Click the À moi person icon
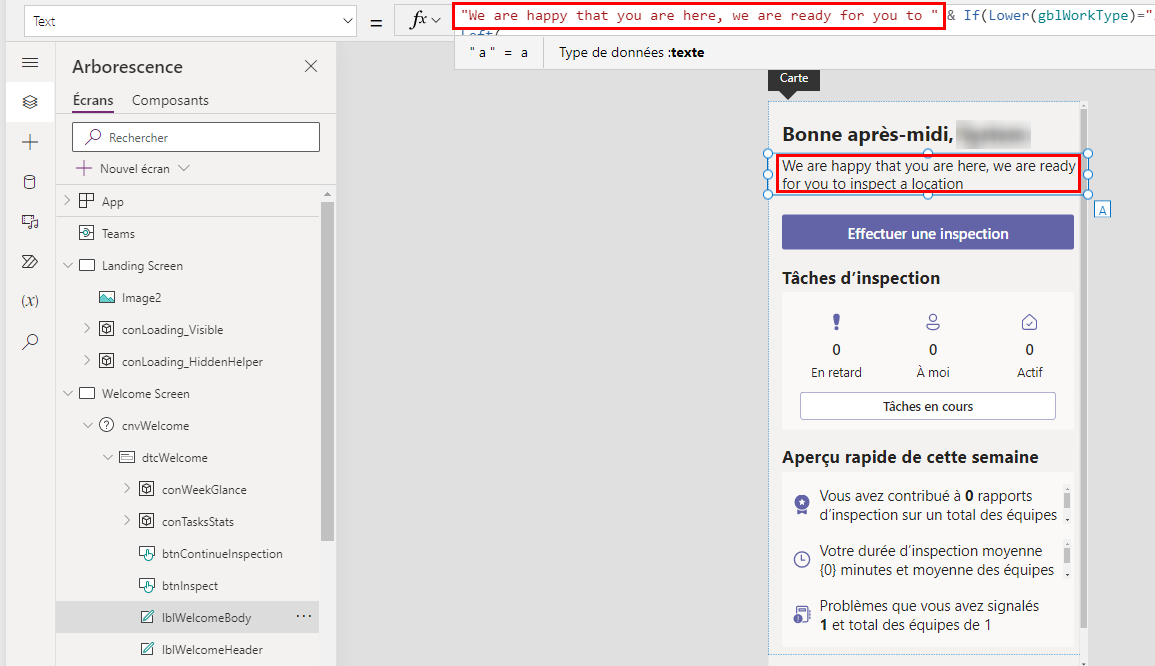The height and width of the screenshot is (666, 1155). 933,322
